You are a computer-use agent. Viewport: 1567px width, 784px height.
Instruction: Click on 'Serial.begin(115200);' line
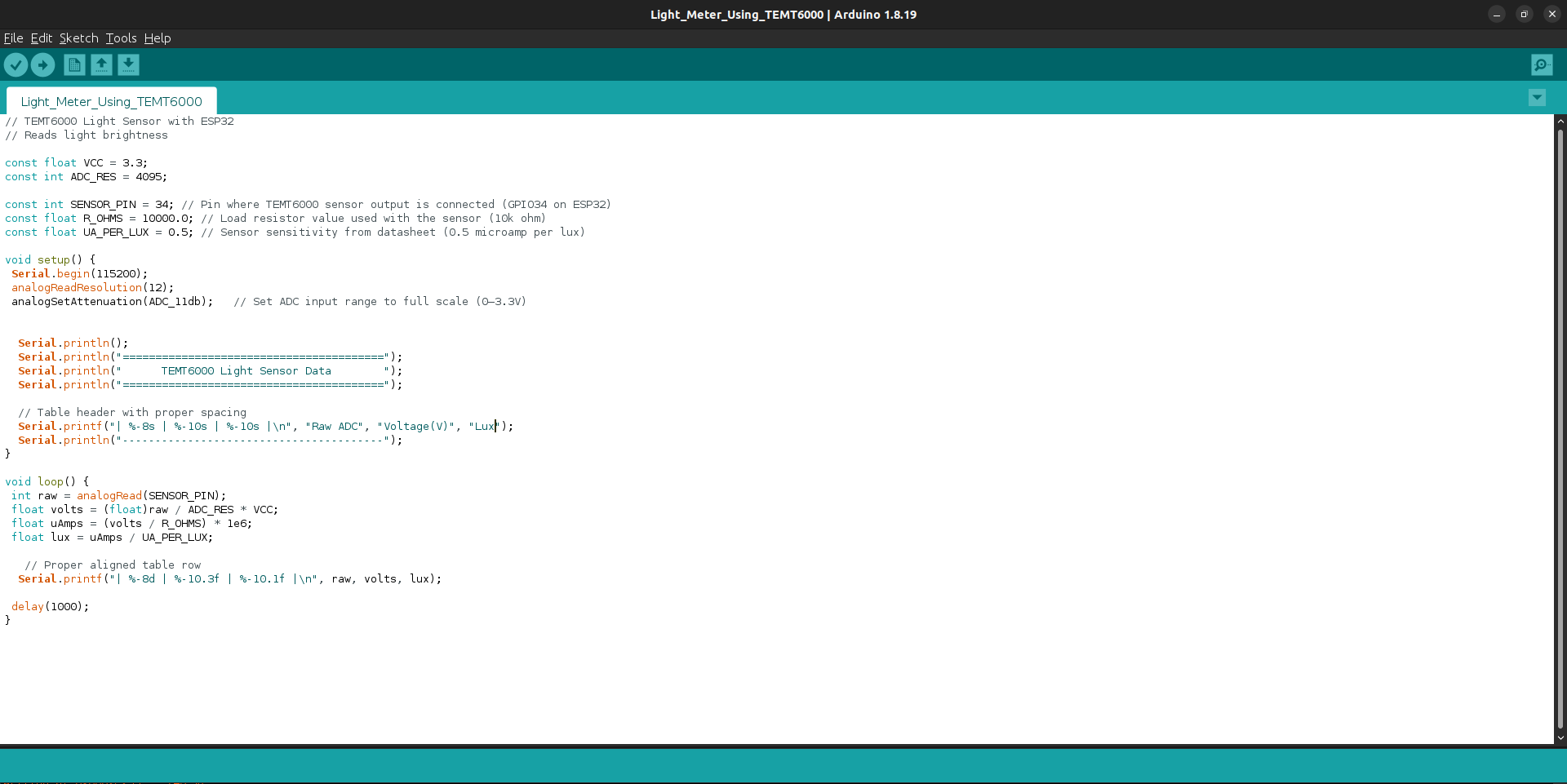[80, 274]
